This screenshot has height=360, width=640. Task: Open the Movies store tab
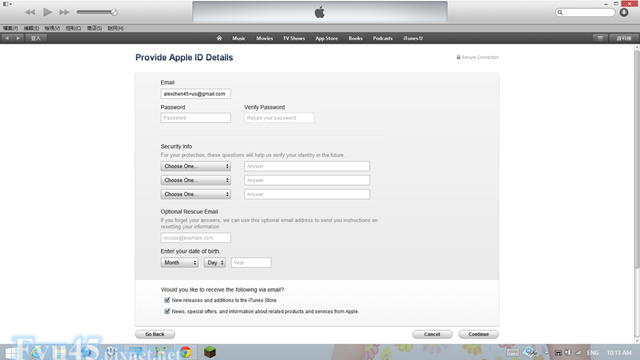coord(264,38)
